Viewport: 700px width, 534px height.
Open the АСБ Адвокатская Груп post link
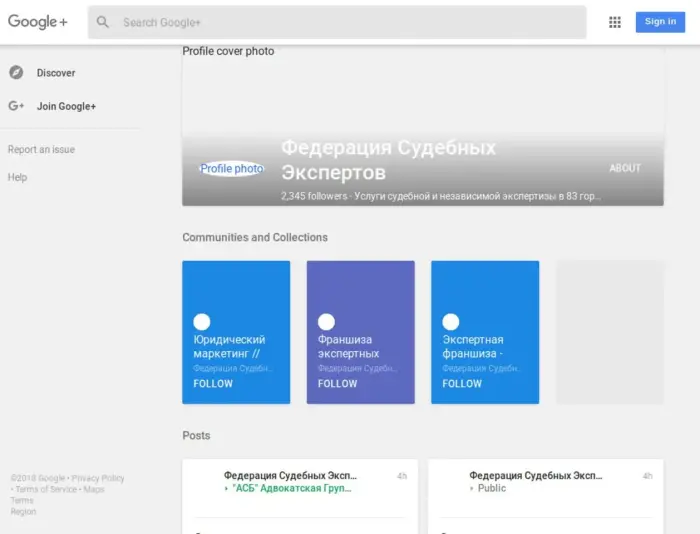[291, 489]
